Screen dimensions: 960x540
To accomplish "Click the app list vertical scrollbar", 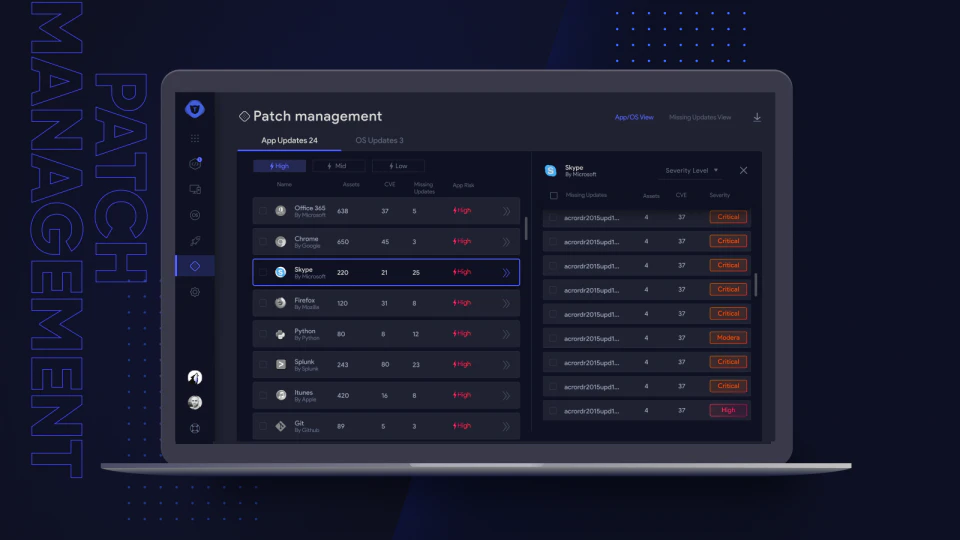I will click(526, 228).
